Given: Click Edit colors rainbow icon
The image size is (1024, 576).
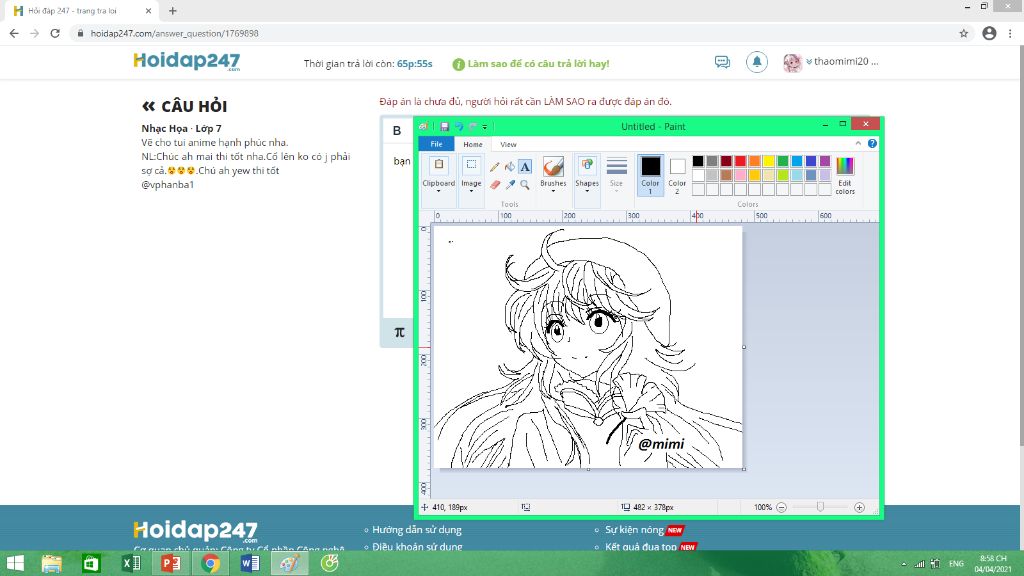Looking at the screenshot, I should click(844, 167).
